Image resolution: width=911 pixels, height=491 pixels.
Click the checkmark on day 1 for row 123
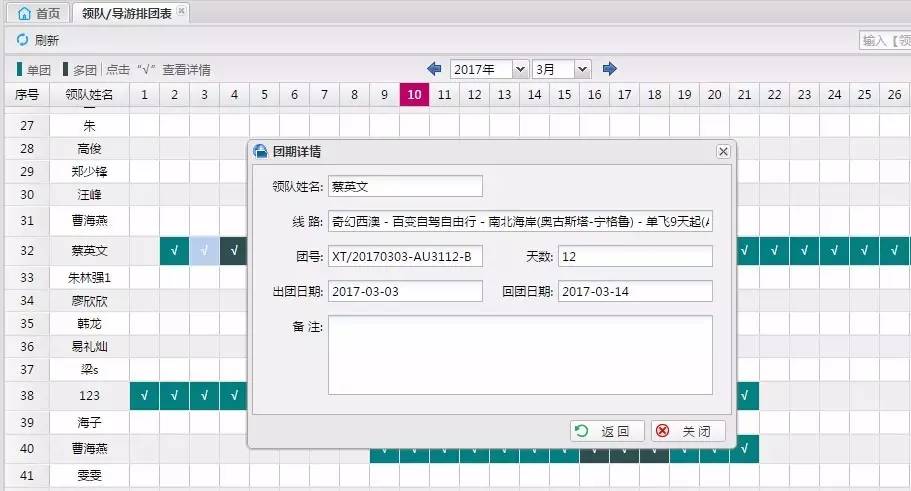click(x=144, y=396)
